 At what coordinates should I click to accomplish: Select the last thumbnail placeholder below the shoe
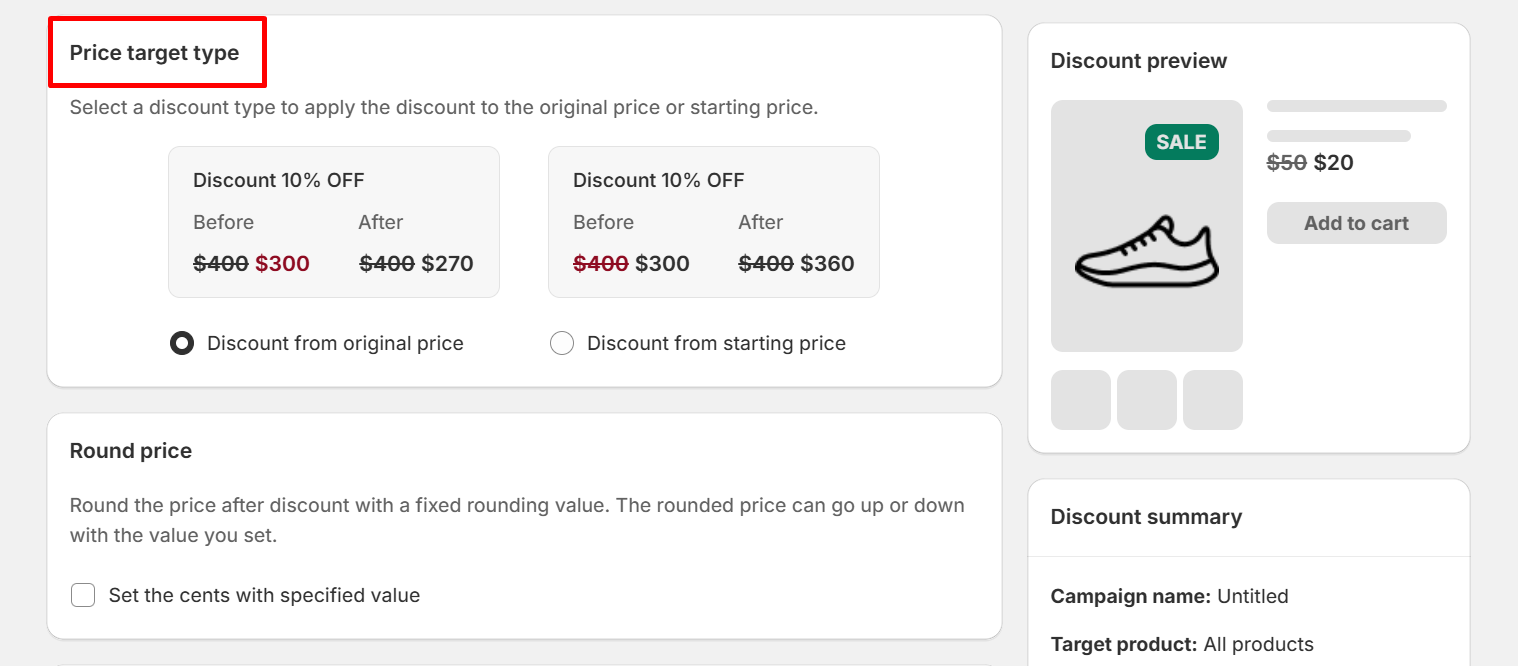pyautogui.click(x=1212, y=400)
